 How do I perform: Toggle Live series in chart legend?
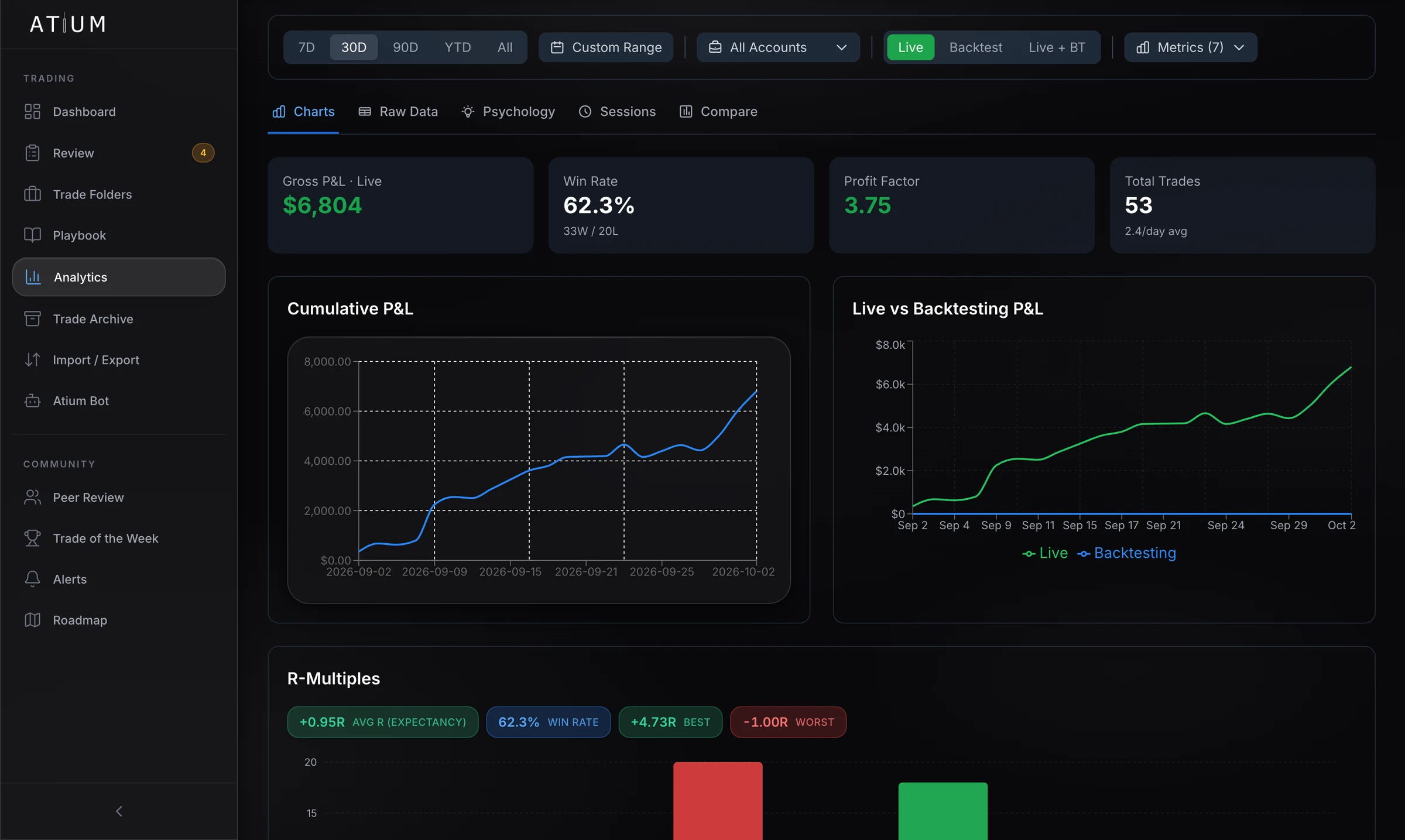click(x=1044, y=553)
